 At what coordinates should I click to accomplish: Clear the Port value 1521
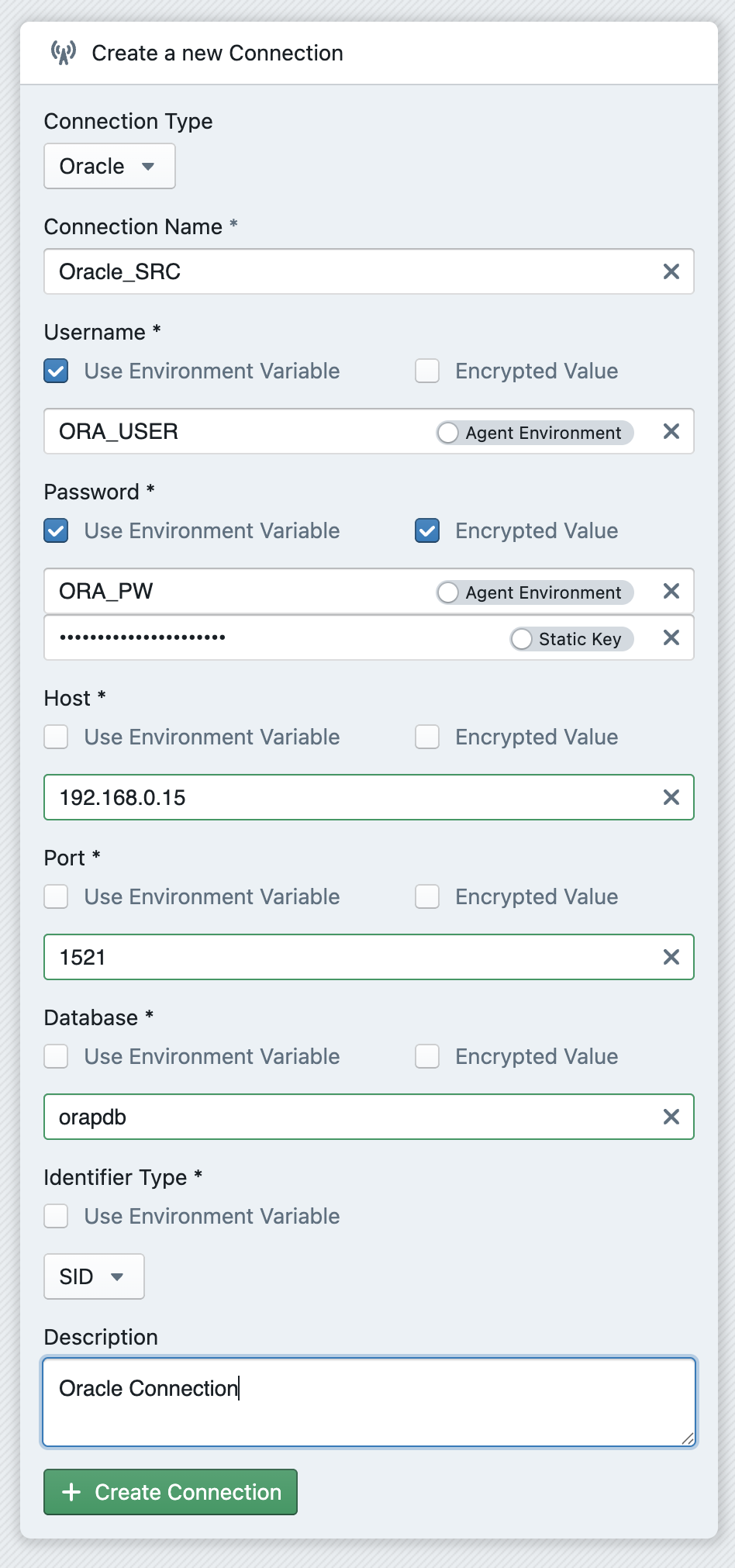(671, 957)
